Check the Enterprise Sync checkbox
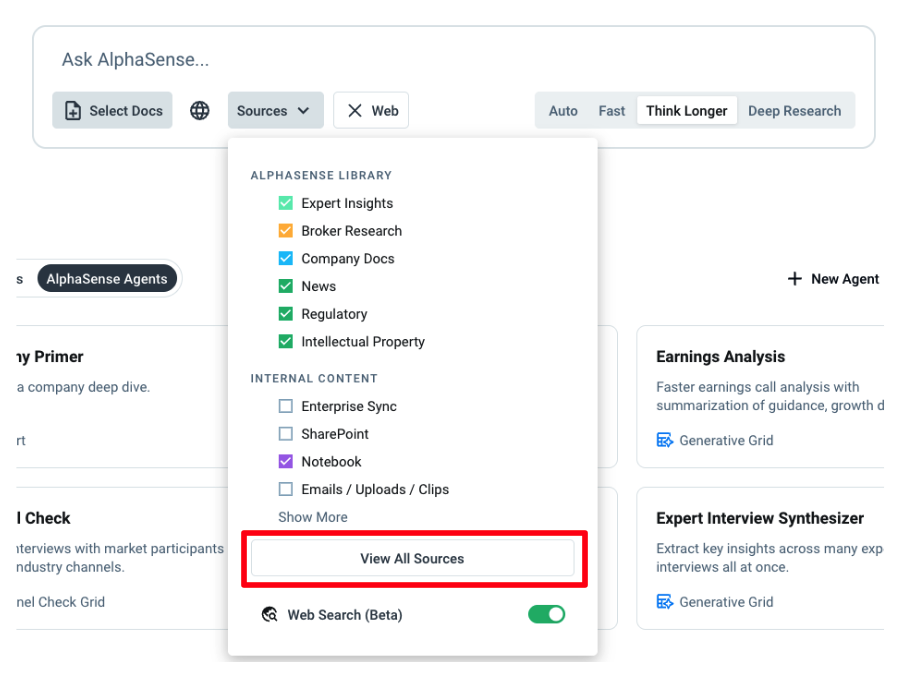The width and height of the screenshot is (911, 673). coord(286,407)
